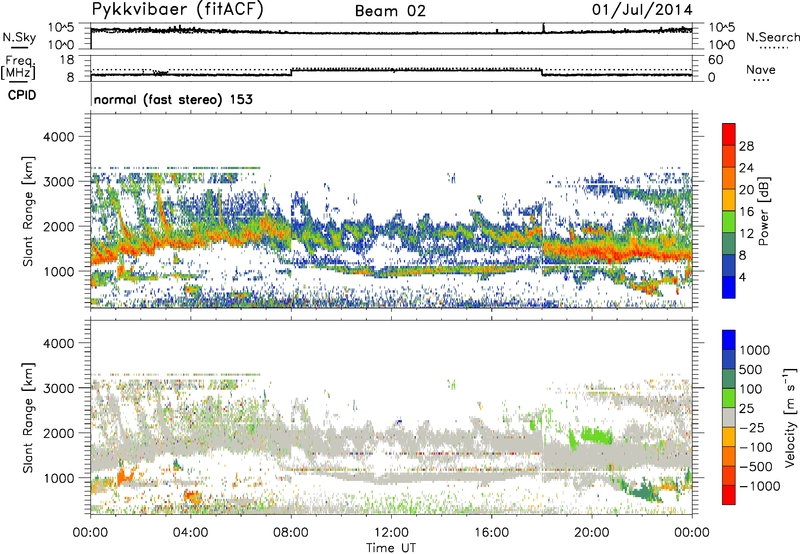The width and height of the screenshot is (800, 554).
Task: Click the "Power [dB]" color bar title
Action: [x=764, y=211]
